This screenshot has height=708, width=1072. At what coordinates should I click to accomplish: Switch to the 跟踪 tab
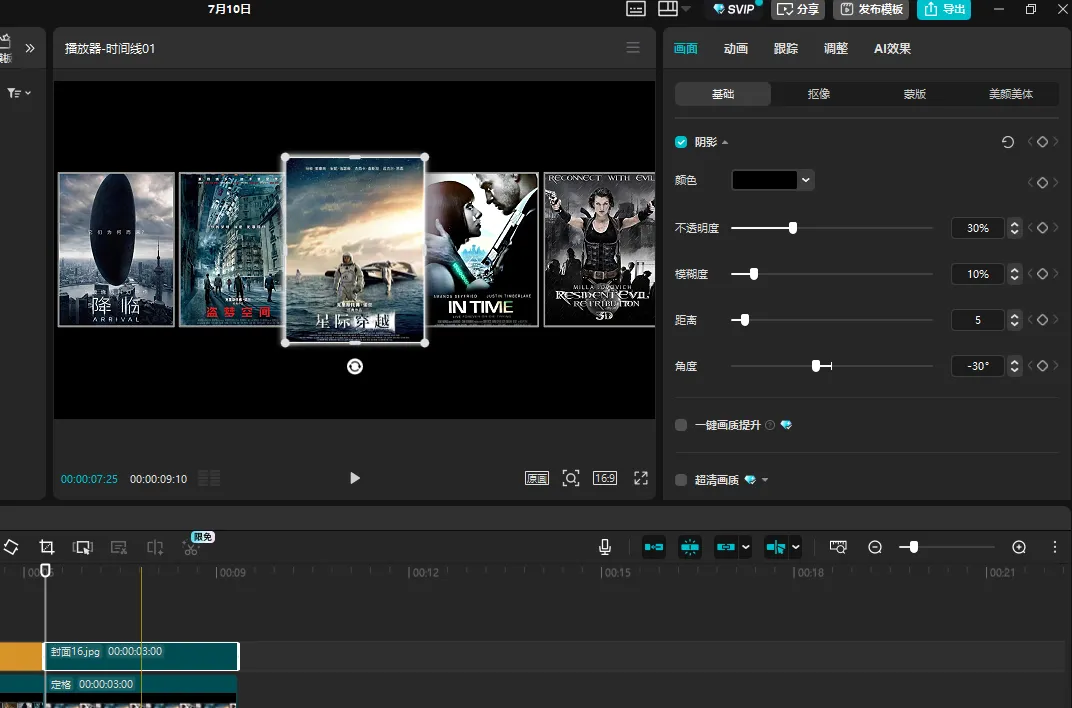tap(786, 49)
